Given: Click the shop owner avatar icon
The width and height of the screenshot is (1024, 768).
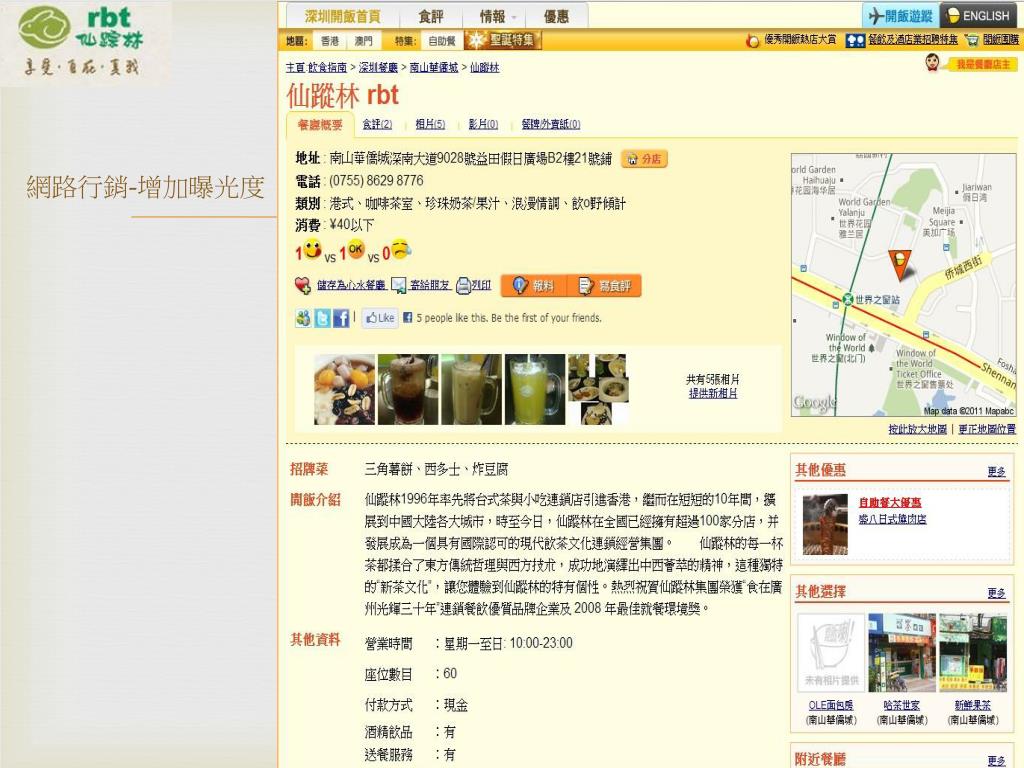Looking at the screenshot, I should 933,63.
